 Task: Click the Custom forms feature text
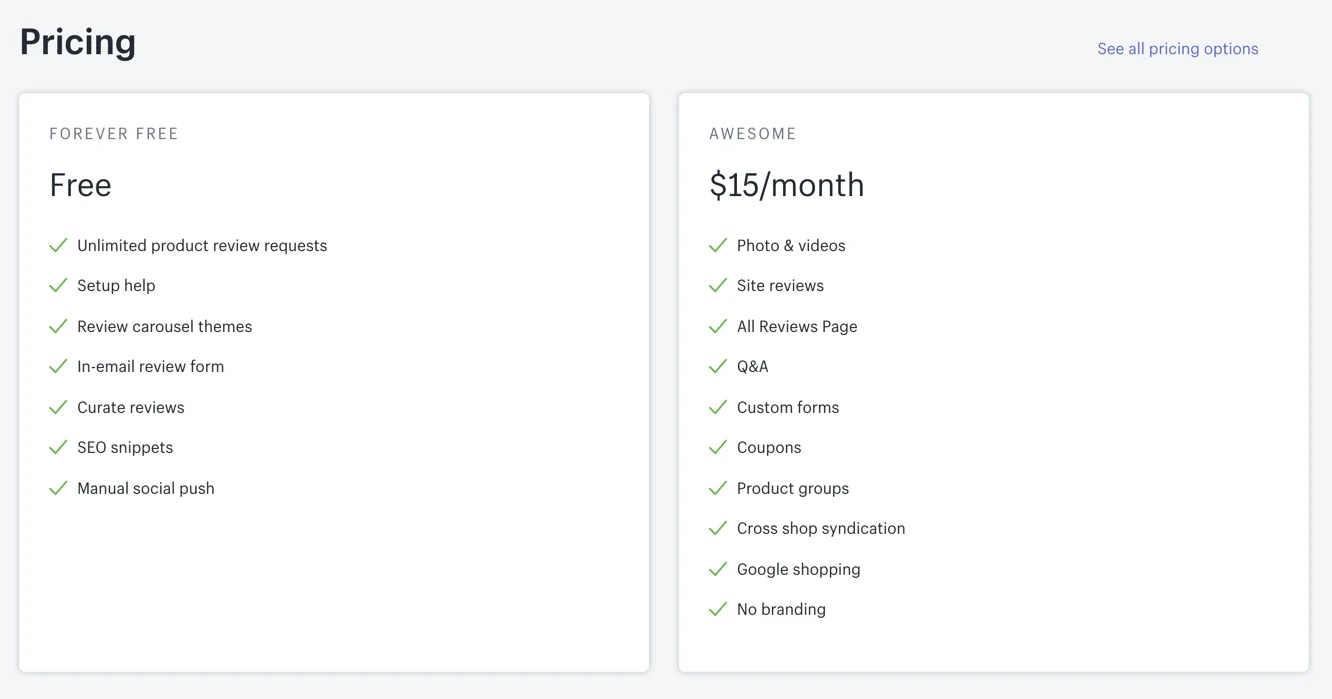coord(787,408)
